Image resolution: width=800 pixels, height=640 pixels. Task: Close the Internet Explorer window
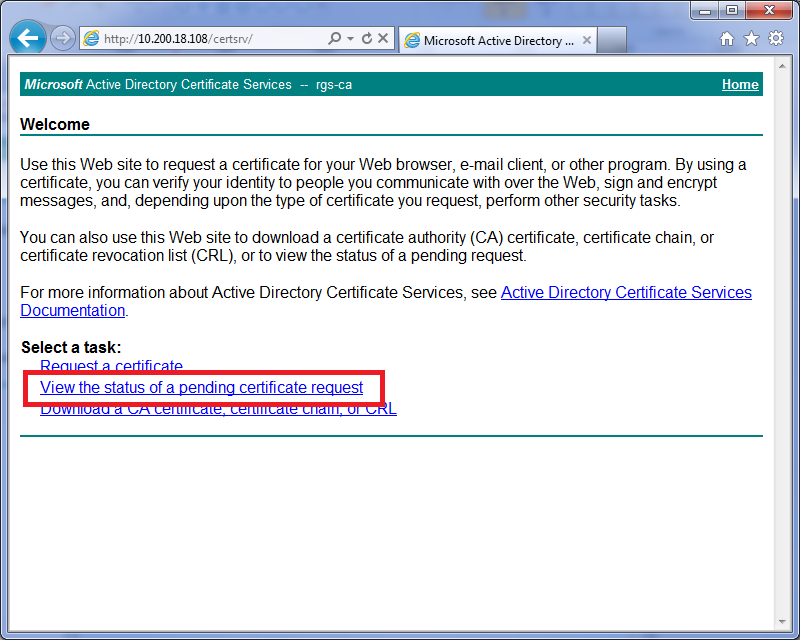pyautogui.click(x=770, y=10)
